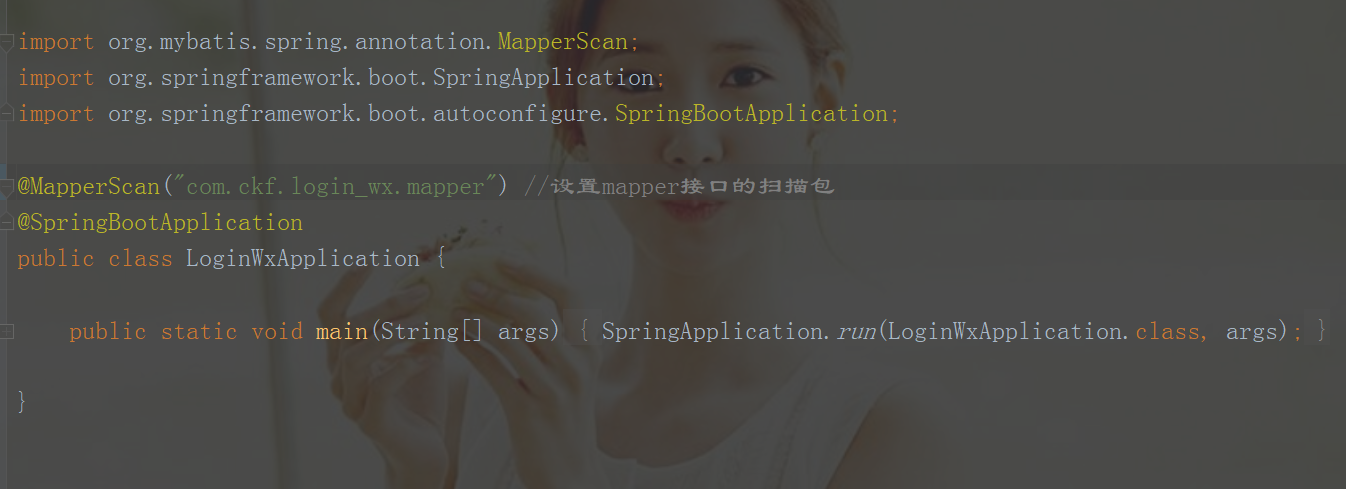Click args argument passed to run

[1252, 332]
